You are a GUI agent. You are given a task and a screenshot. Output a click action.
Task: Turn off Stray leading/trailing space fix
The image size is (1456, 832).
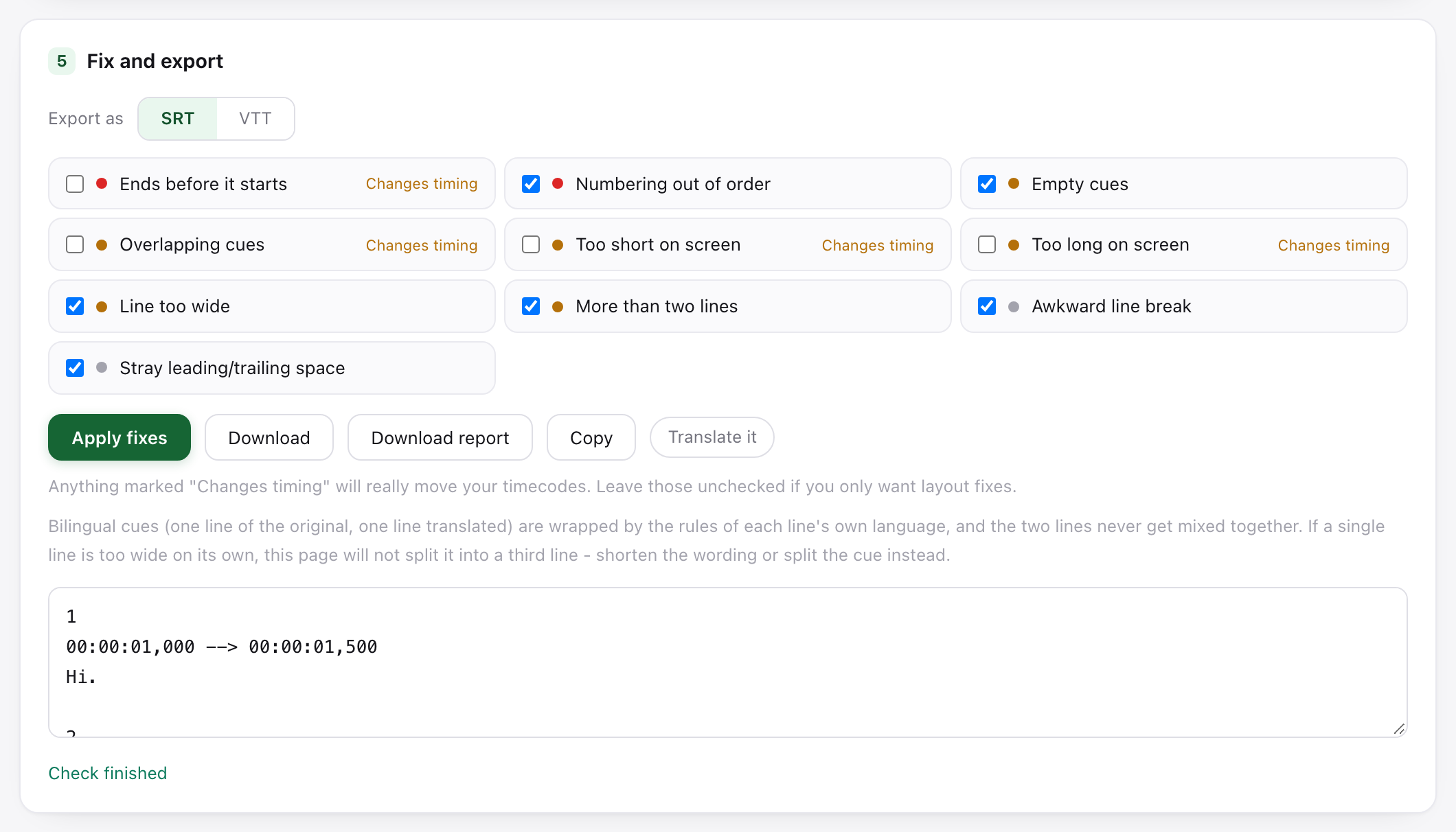[x=75, y=368]
